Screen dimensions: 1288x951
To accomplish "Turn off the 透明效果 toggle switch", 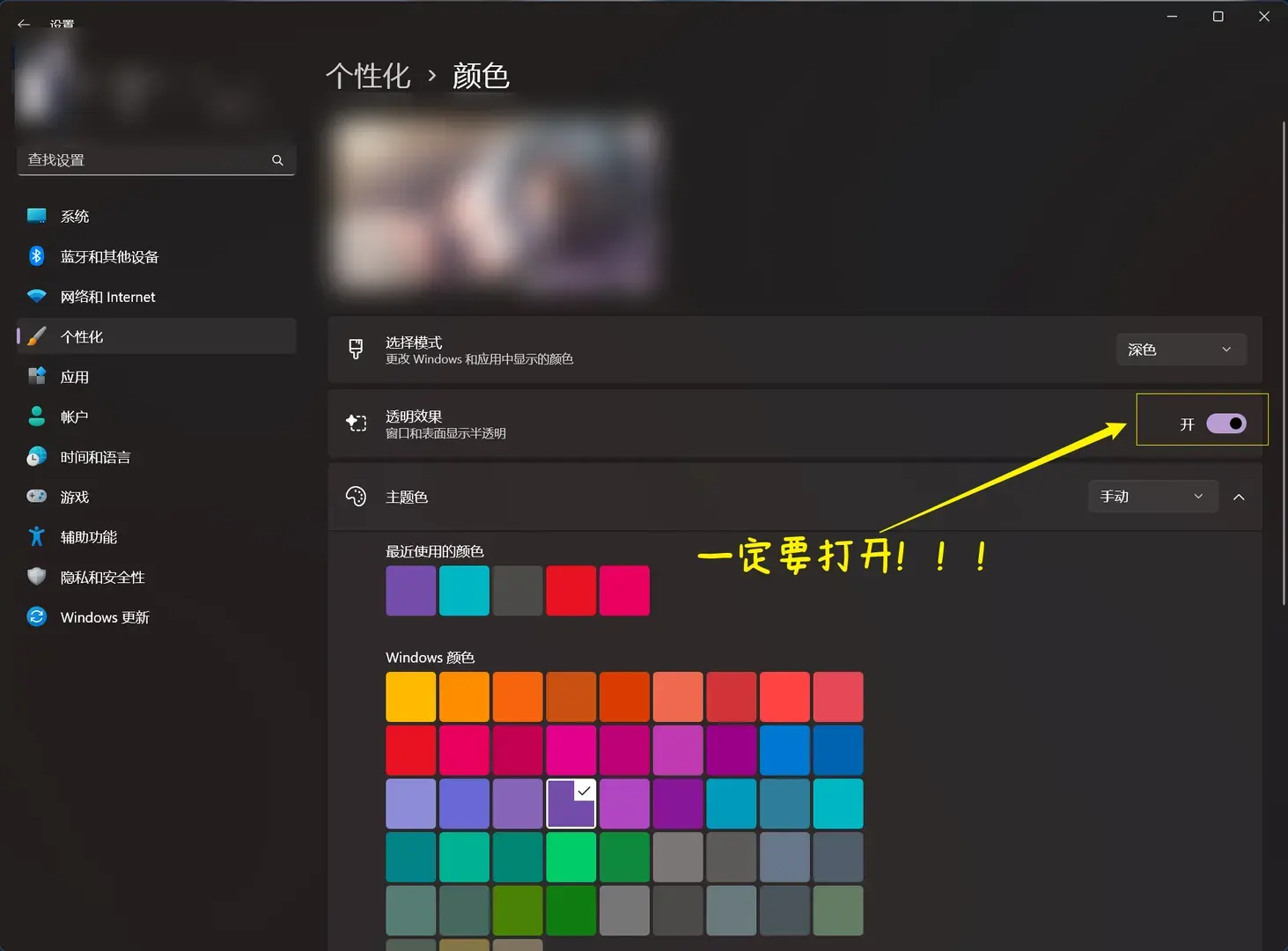I will pyautogui.click(x=1226, y=424).
